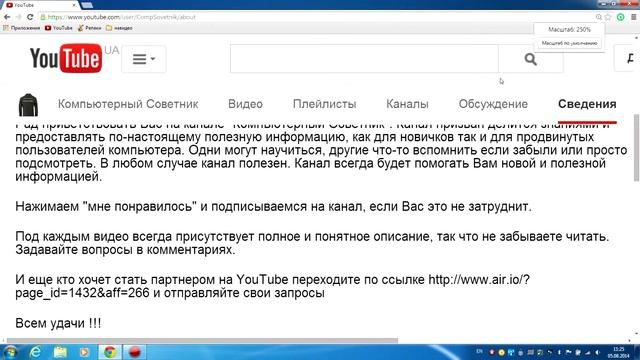The width and height of the screenshot is (640, 360).
Task: Close the YouTube browser tab
Action: [x=74, y=5]
